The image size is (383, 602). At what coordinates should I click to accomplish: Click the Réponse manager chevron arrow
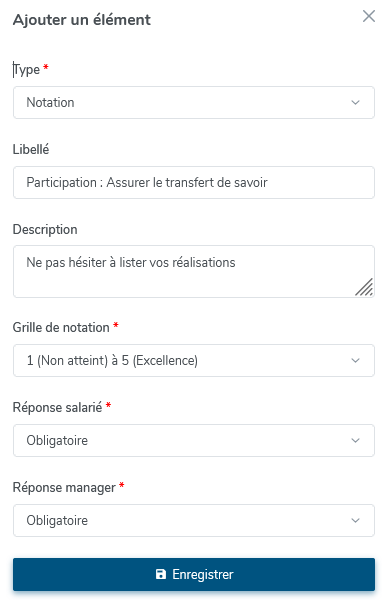(355, 521)
